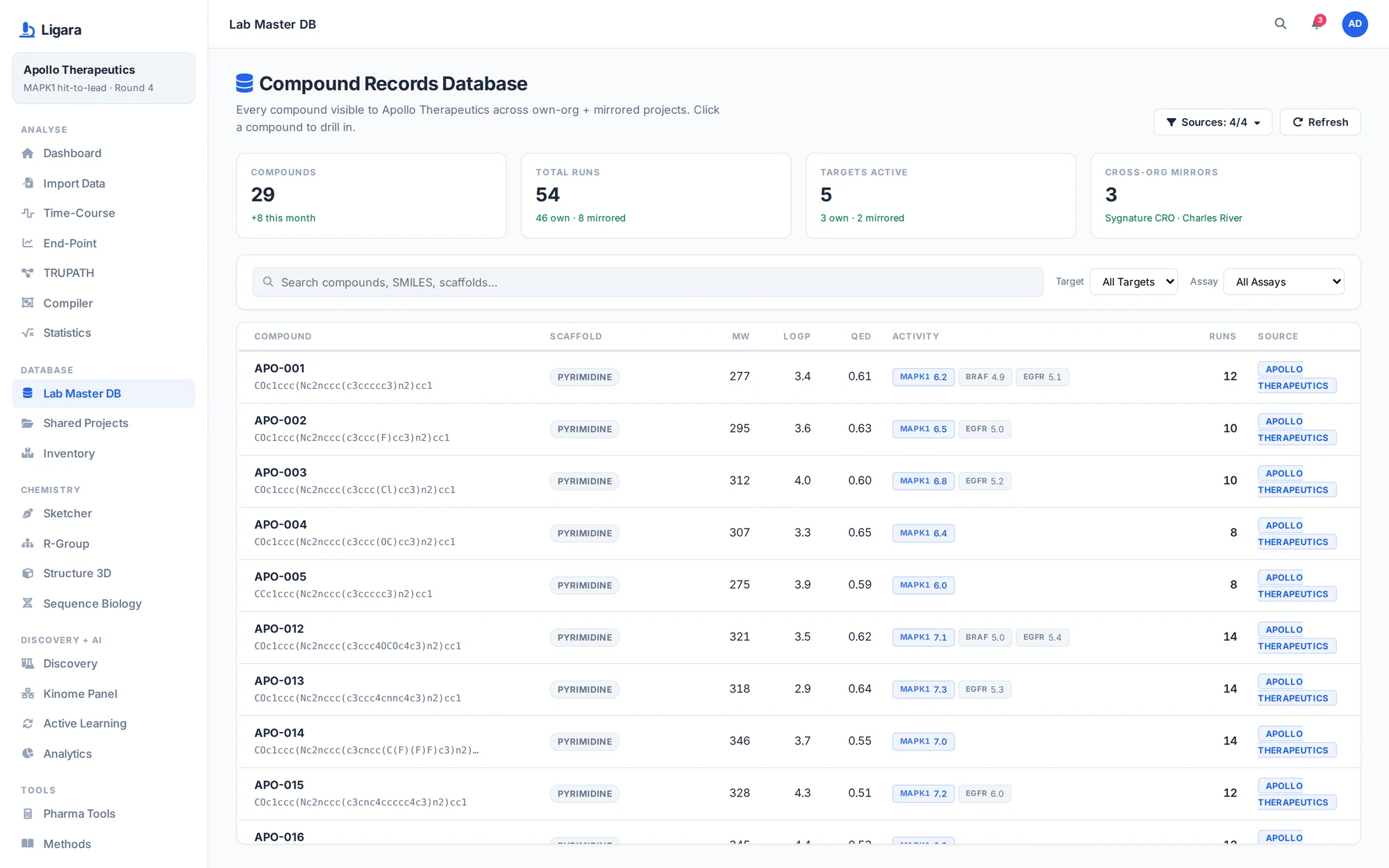
Task: Go to Lab Master DB in sidebar
Action: coord(103,394)
